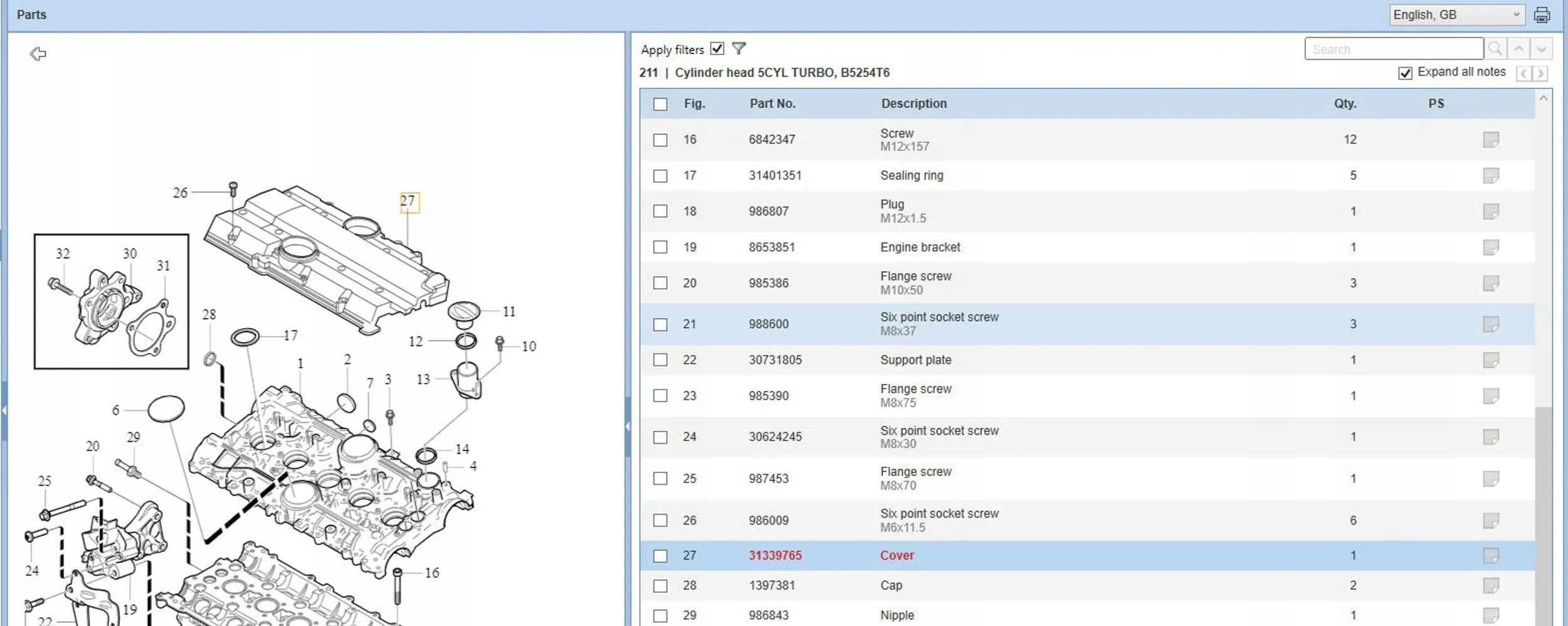Go back using the left arrow icon
1568x626 pixels.
click(x=38, y=54)
